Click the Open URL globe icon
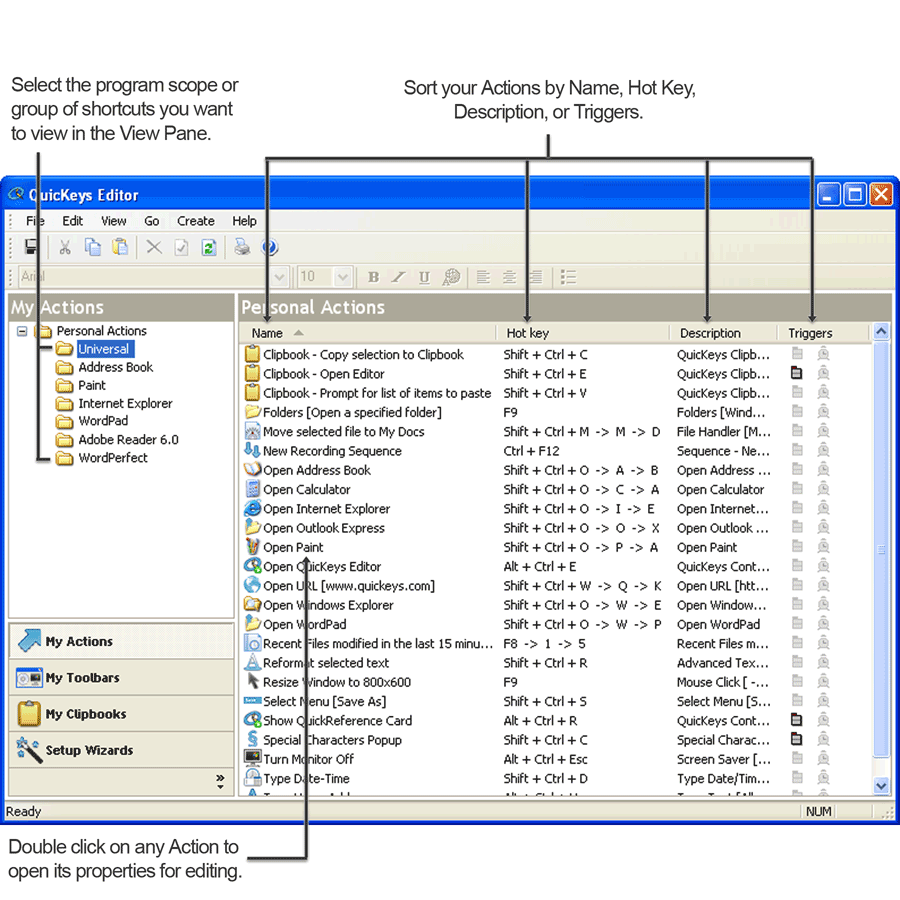The width and height of the screenshot is (900, 900). (x=252, y=585)
